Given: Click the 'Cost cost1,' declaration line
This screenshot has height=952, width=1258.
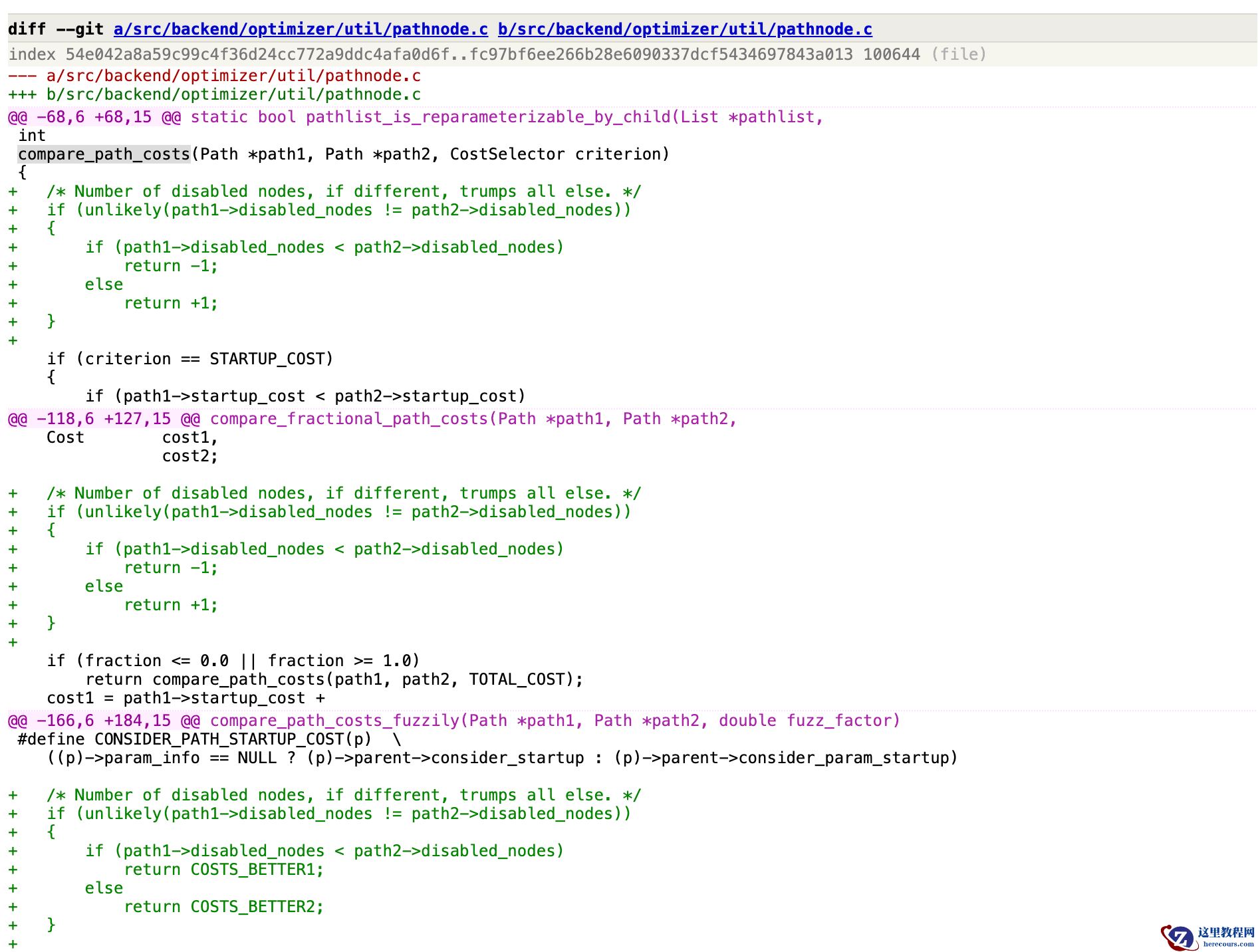Looking at the screenshot, I should point(132,437).
